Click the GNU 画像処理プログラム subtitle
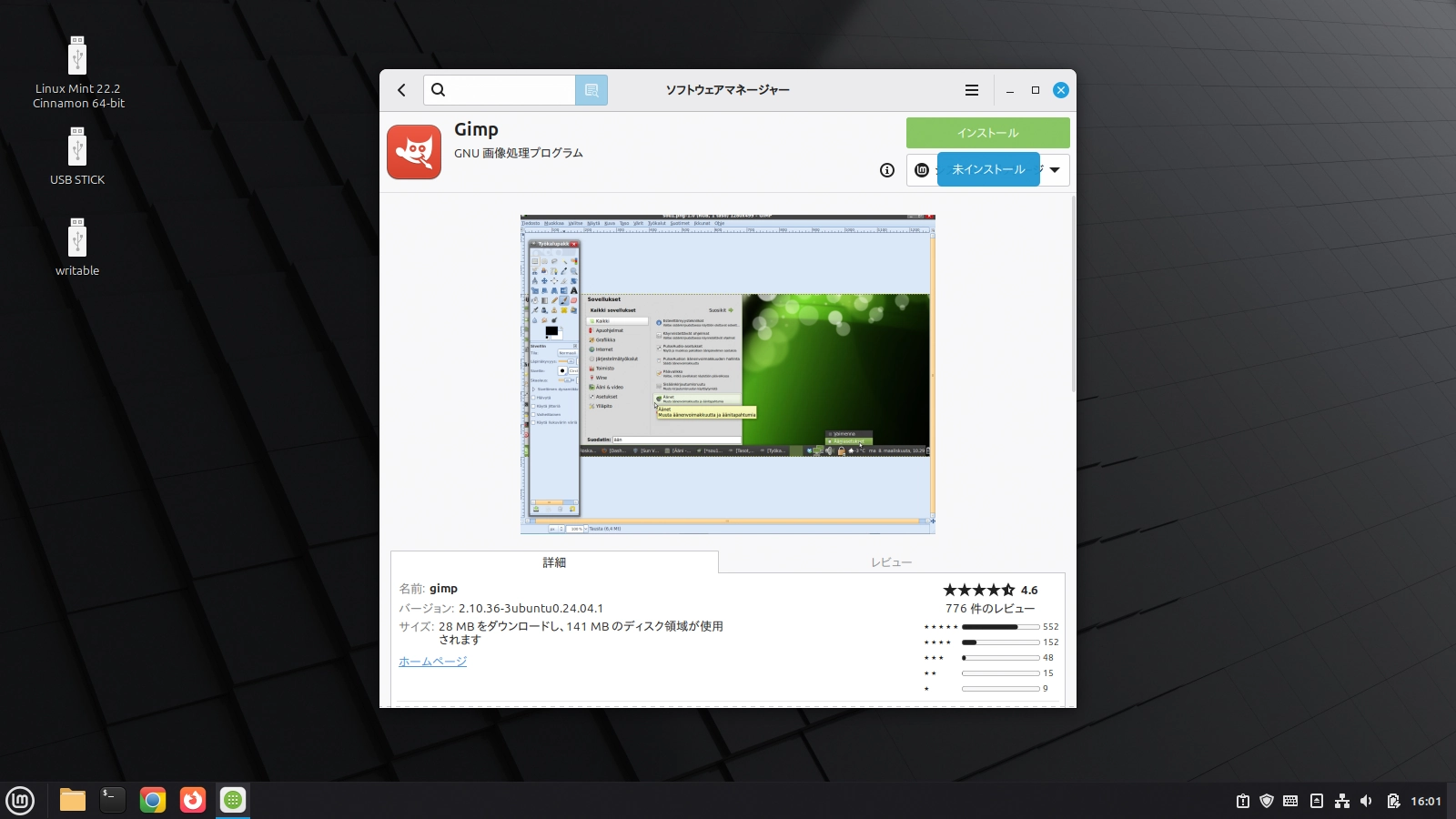1456x819 pixels. (x=519, y=153)
